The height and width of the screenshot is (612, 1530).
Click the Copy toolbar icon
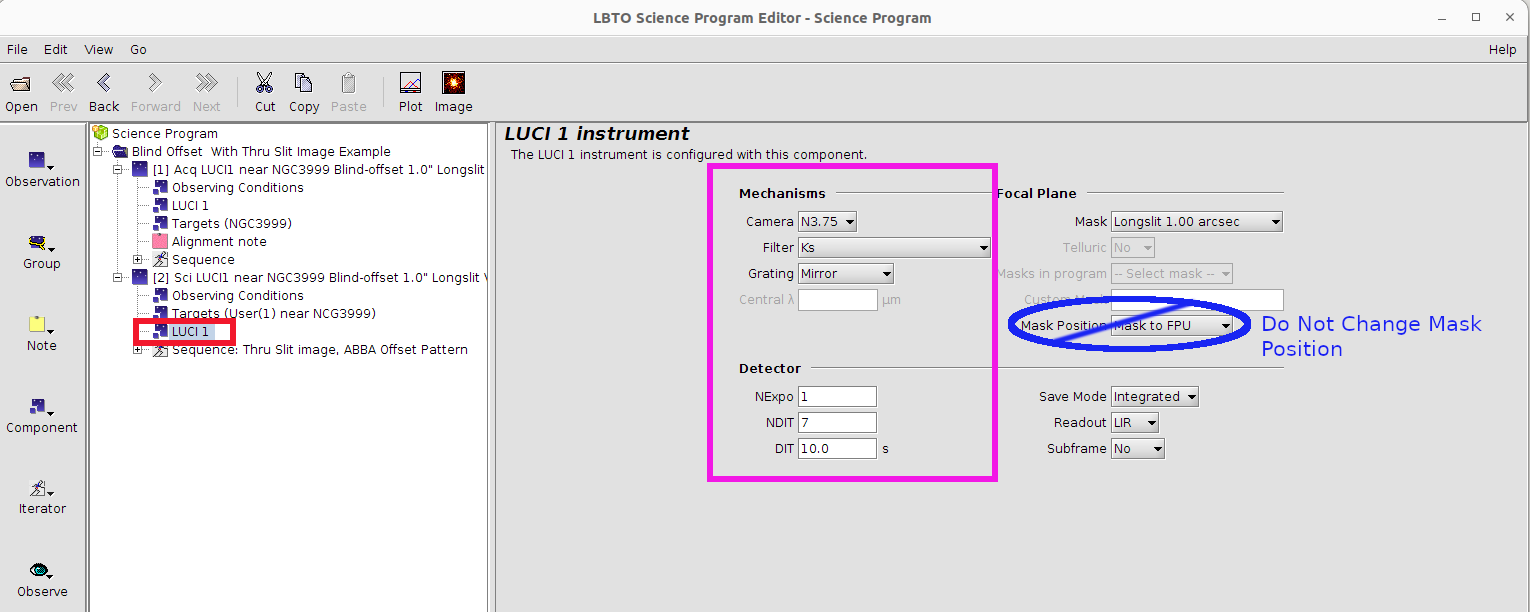click(304, 84)
